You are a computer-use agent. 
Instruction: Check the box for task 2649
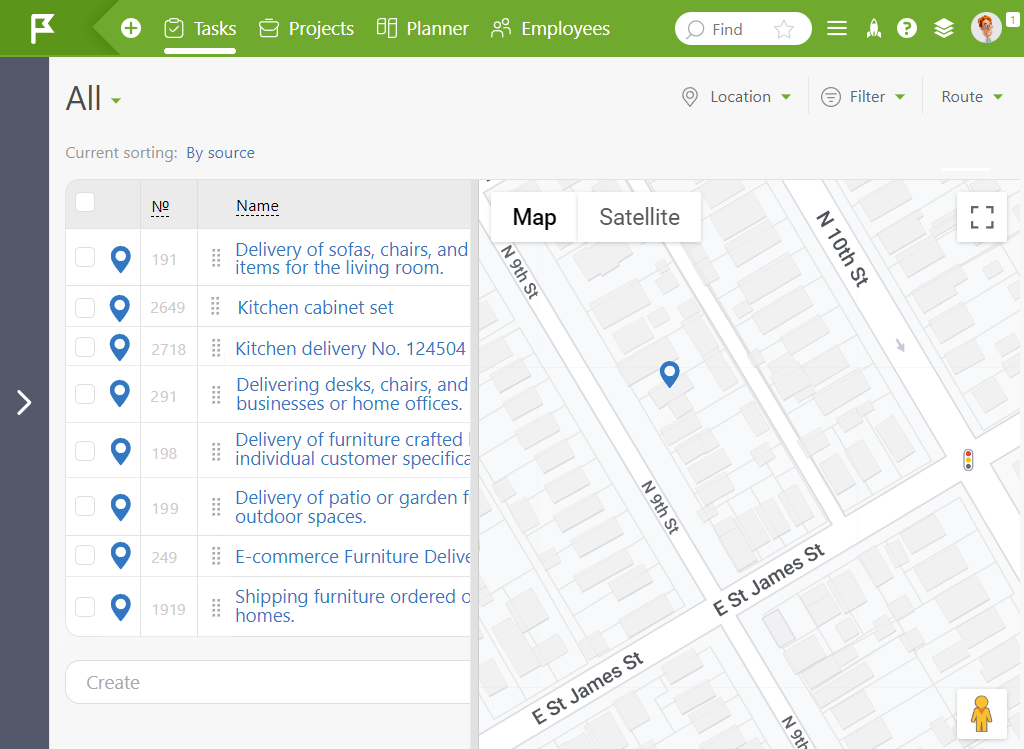point(85,308)
